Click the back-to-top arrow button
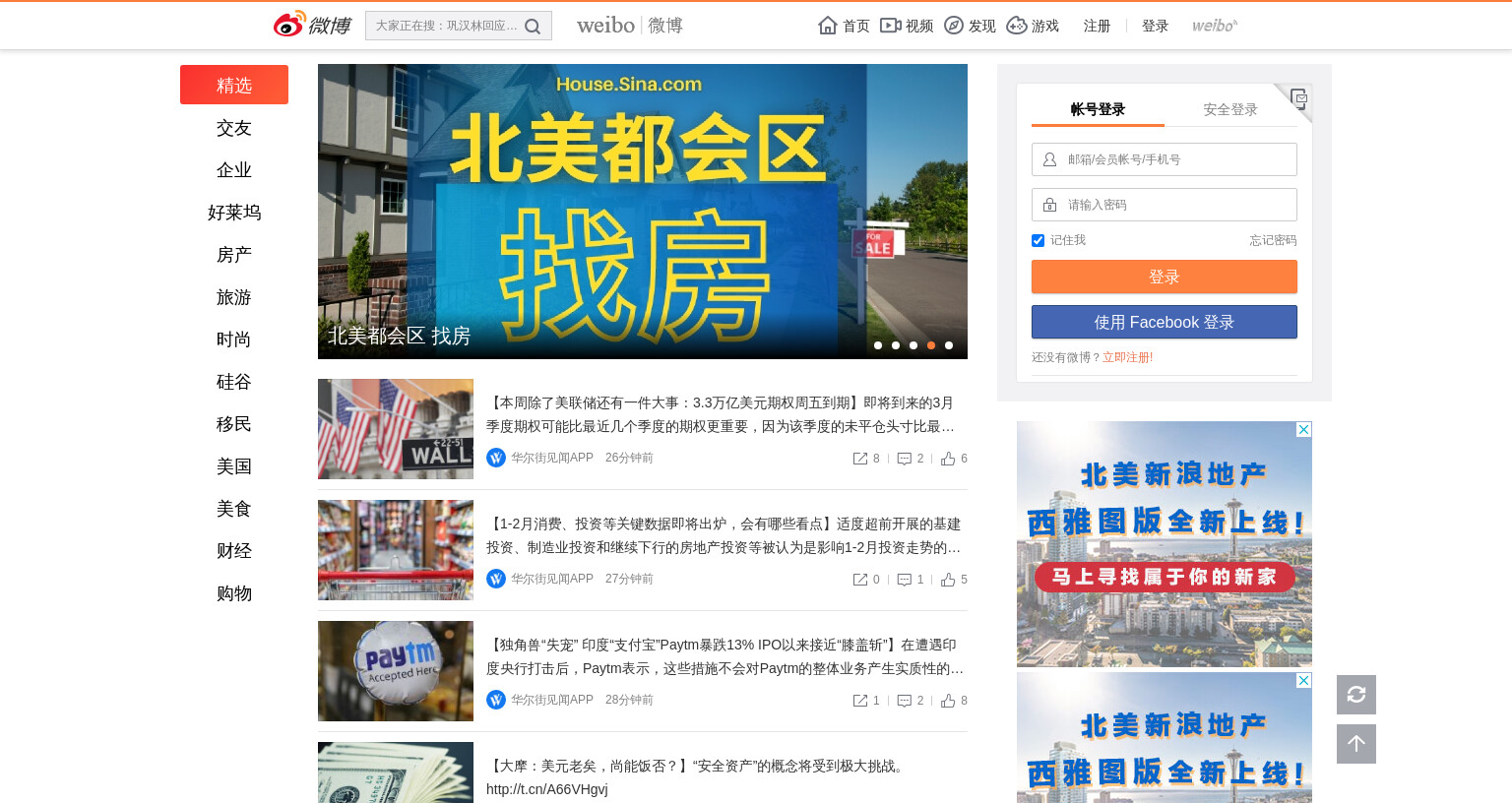 point(1356,744)
